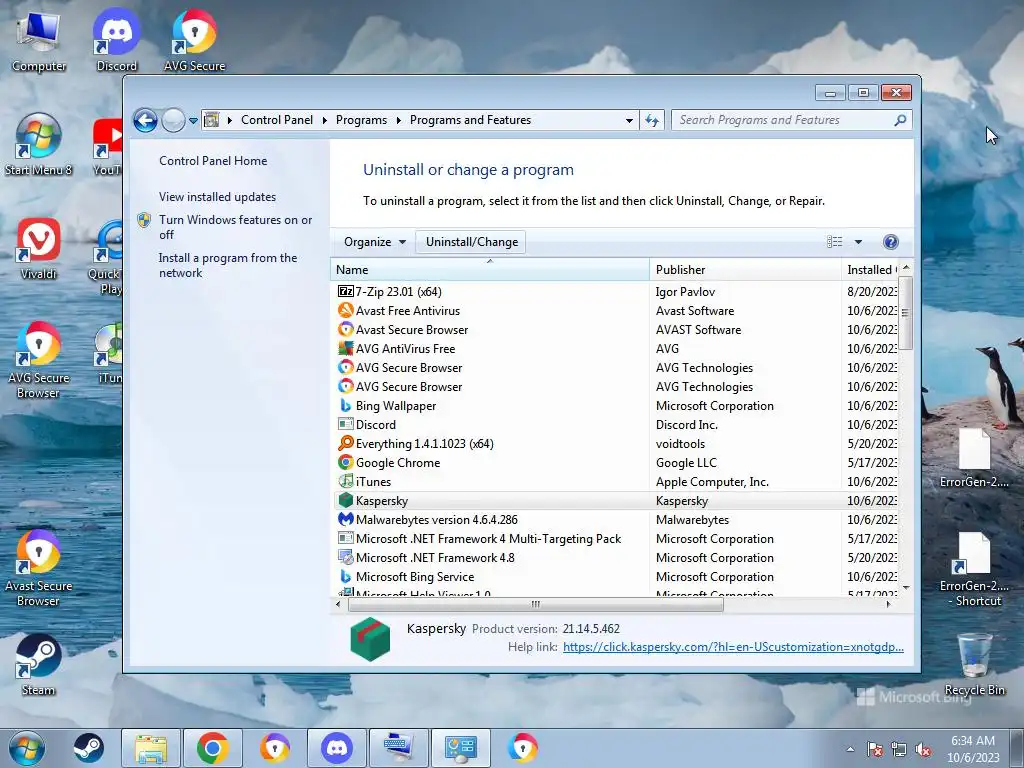The height and width of the screenshot is (768, 1024).
Task: Click the horizontal scrollbar thumb in list
Action: coord(536,605)
